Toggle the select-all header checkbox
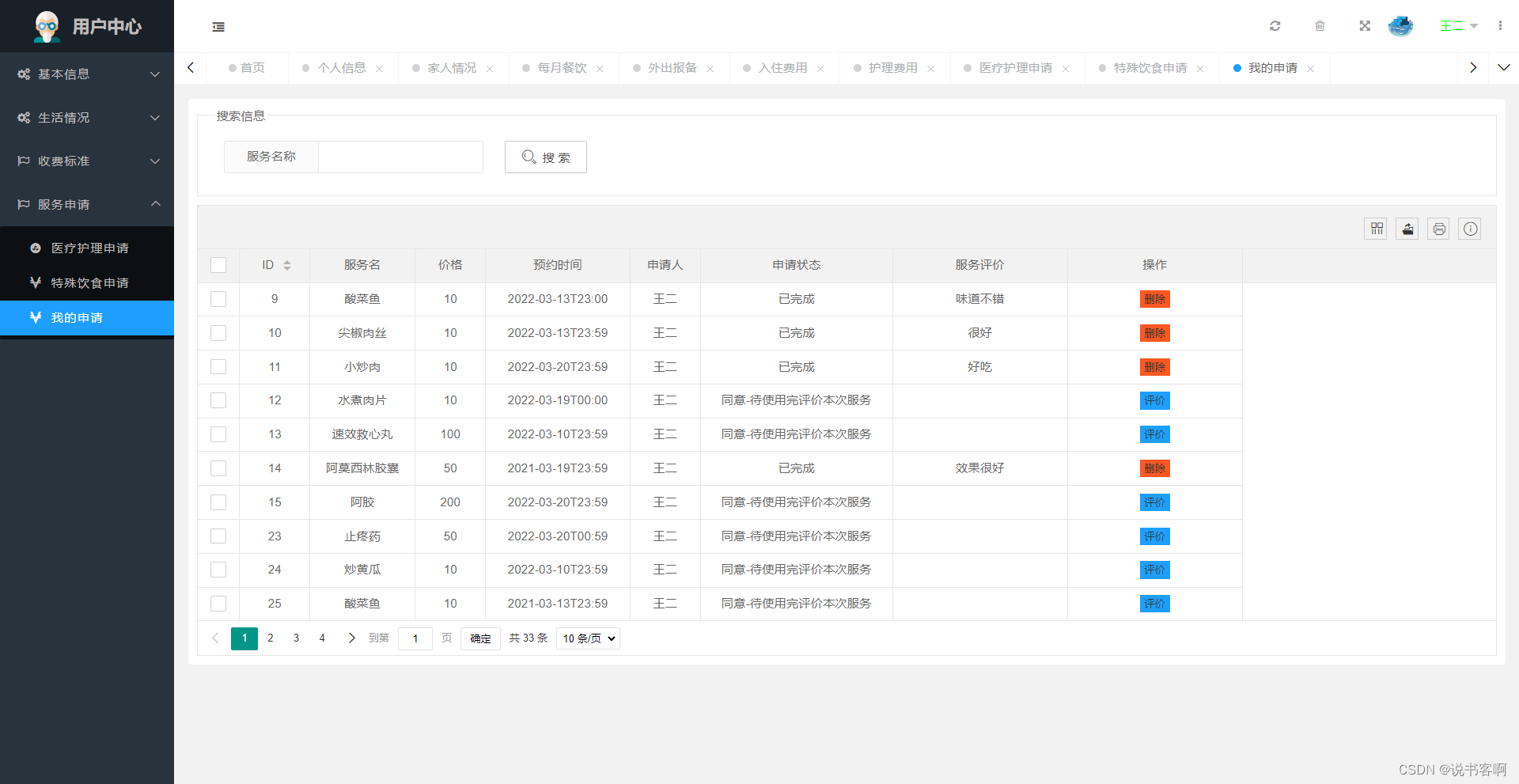The height and width of the screenshot is (784, 1519). coord(218,265)
